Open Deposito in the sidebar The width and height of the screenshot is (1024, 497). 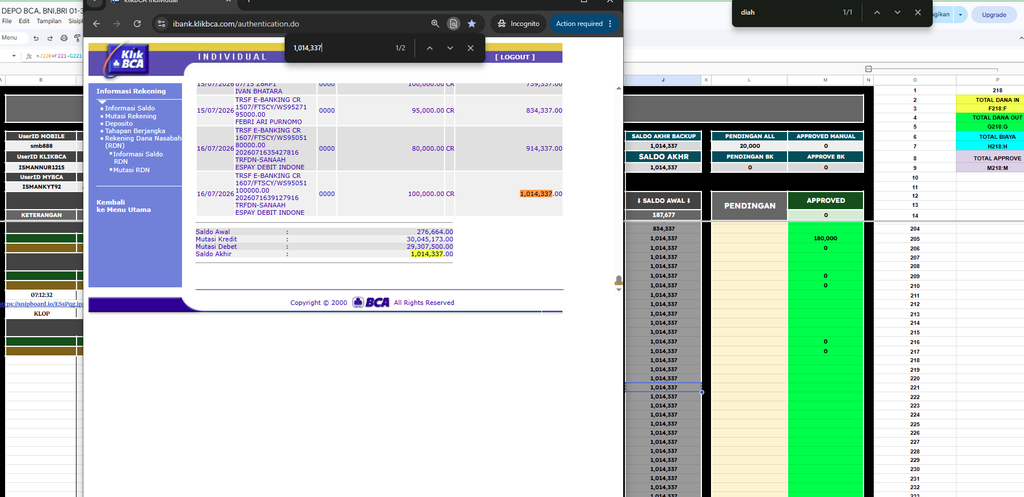pos(119,123)
